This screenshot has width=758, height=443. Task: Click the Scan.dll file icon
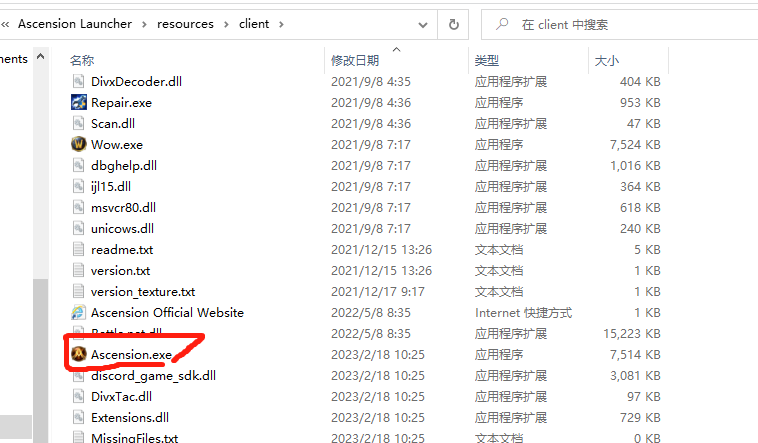click(78, 123)
